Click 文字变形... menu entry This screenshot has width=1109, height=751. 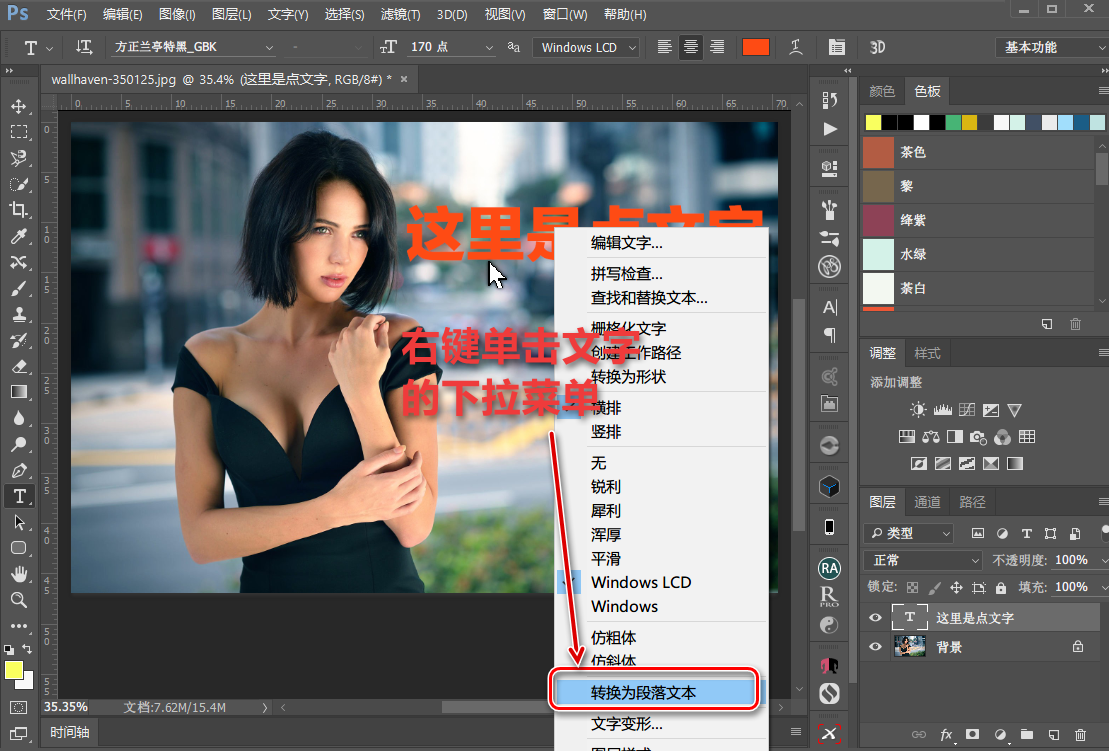tap(627, 724)
